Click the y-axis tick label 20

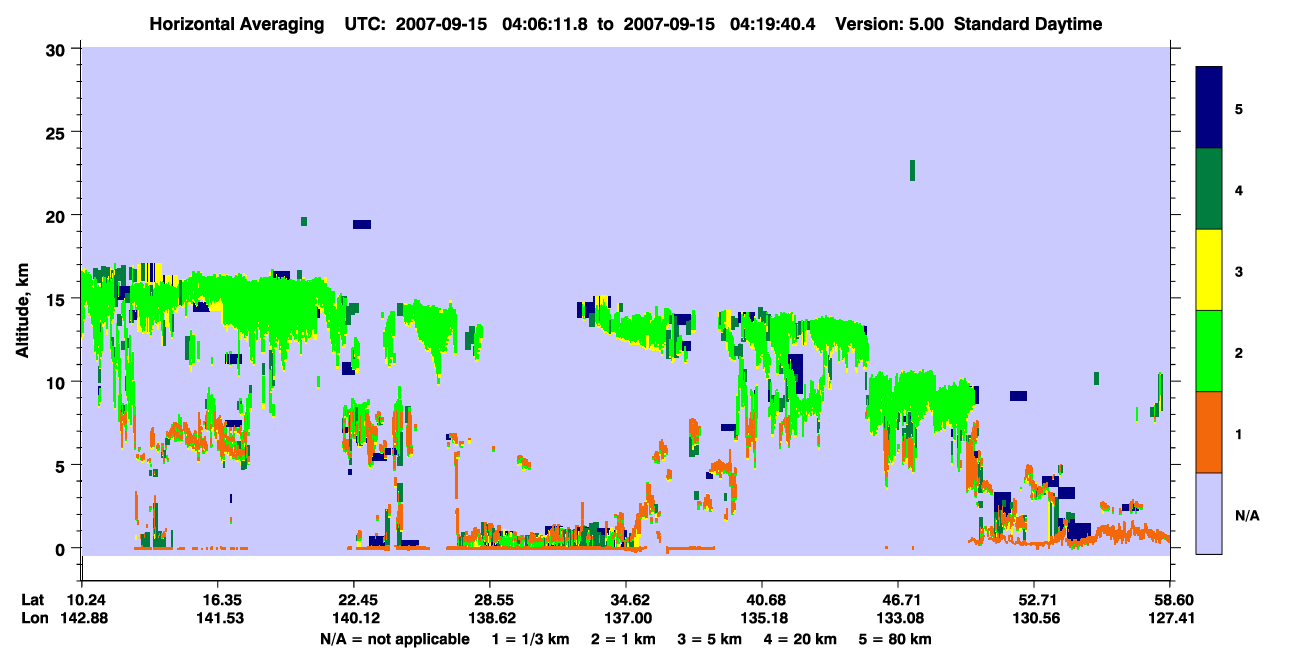tap(58, 215)
